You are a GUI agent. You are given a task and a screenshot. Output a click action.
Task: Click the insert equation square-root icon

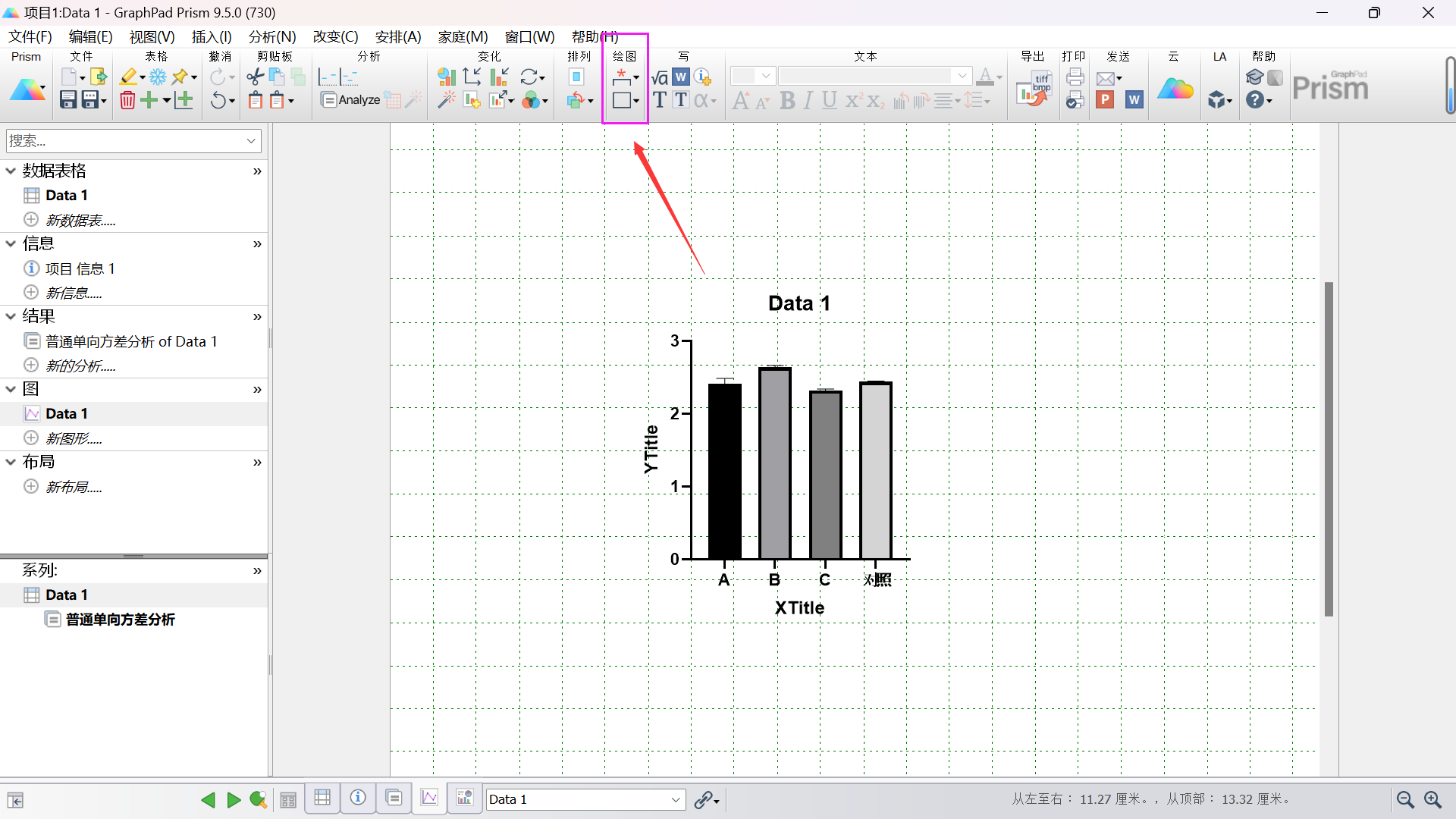click(x=660, y=77)
